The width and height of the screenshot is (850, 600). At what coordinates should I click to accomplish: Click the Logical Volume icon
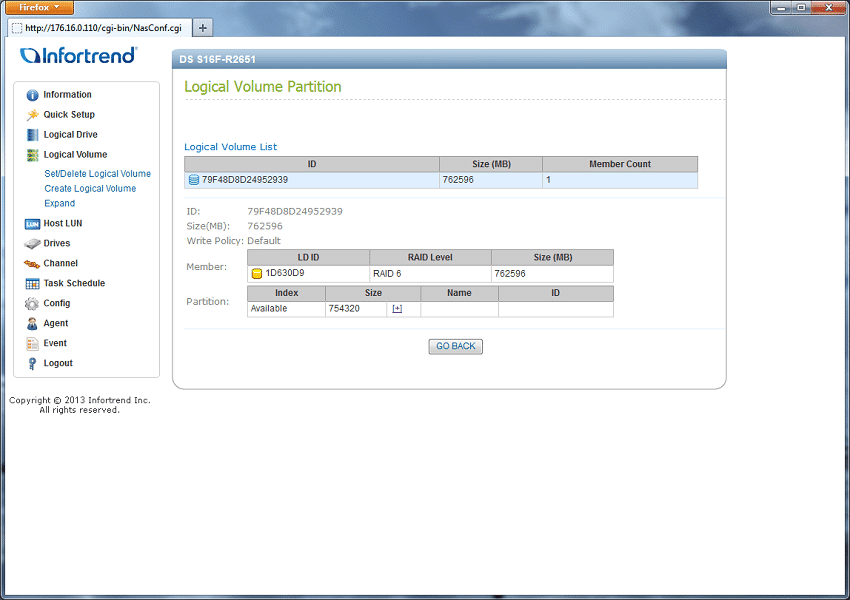(33, 155)
